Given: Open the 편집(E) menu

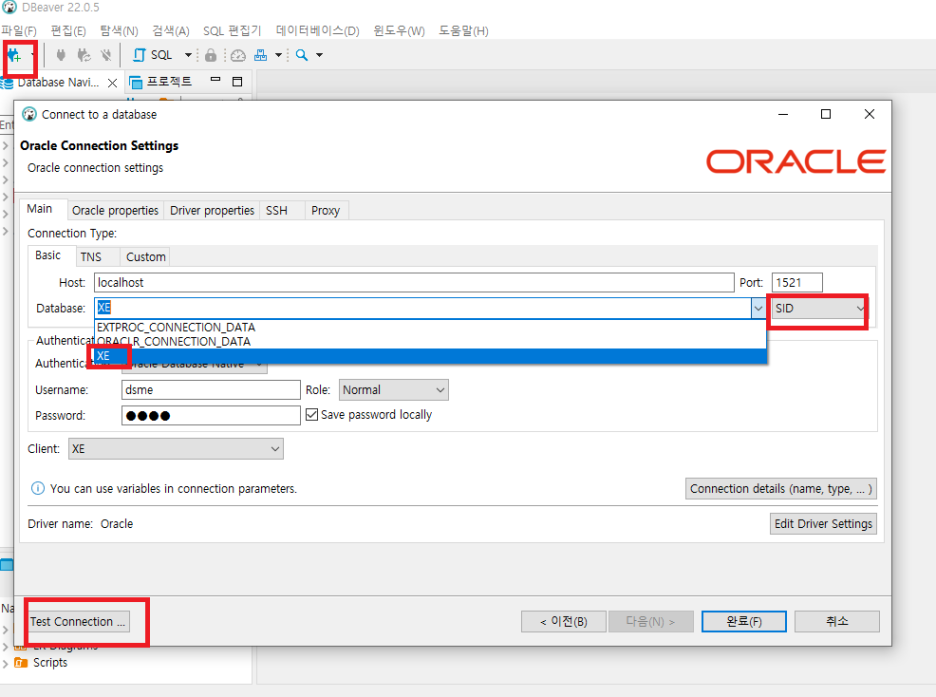Looking at the screenshot, I should click(x=68, y=30).
